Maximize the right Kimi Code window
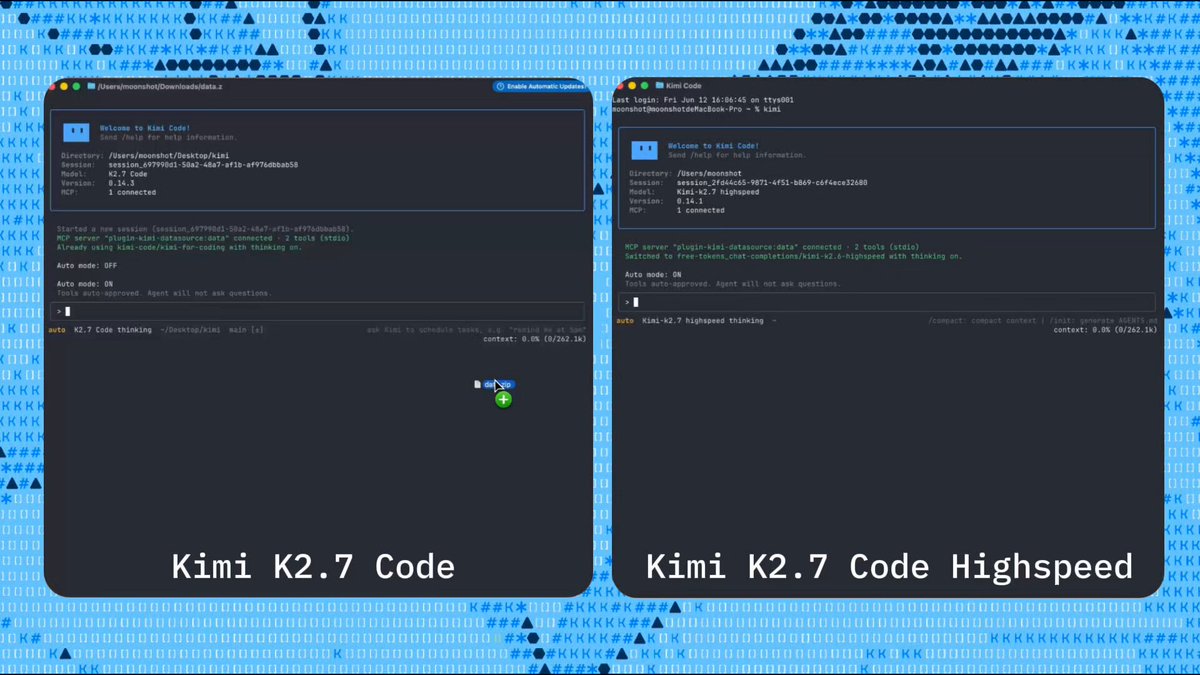The width and height of the screenshot is (1200, 675). [644, 87]
